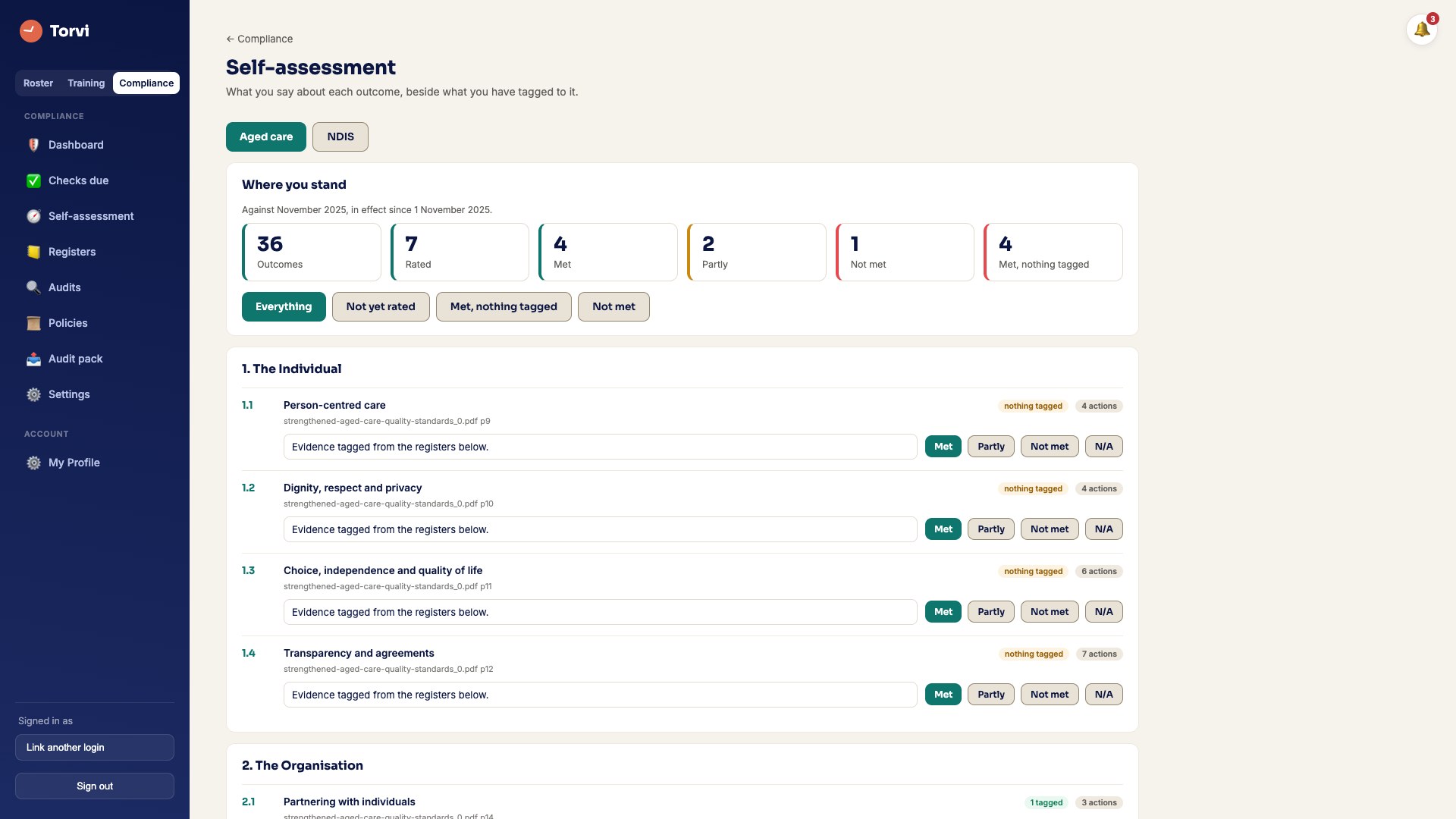Rate Person-centred care as Not met
Viewport: 1456px width, 819px height.
click(x=1050, y=447)
